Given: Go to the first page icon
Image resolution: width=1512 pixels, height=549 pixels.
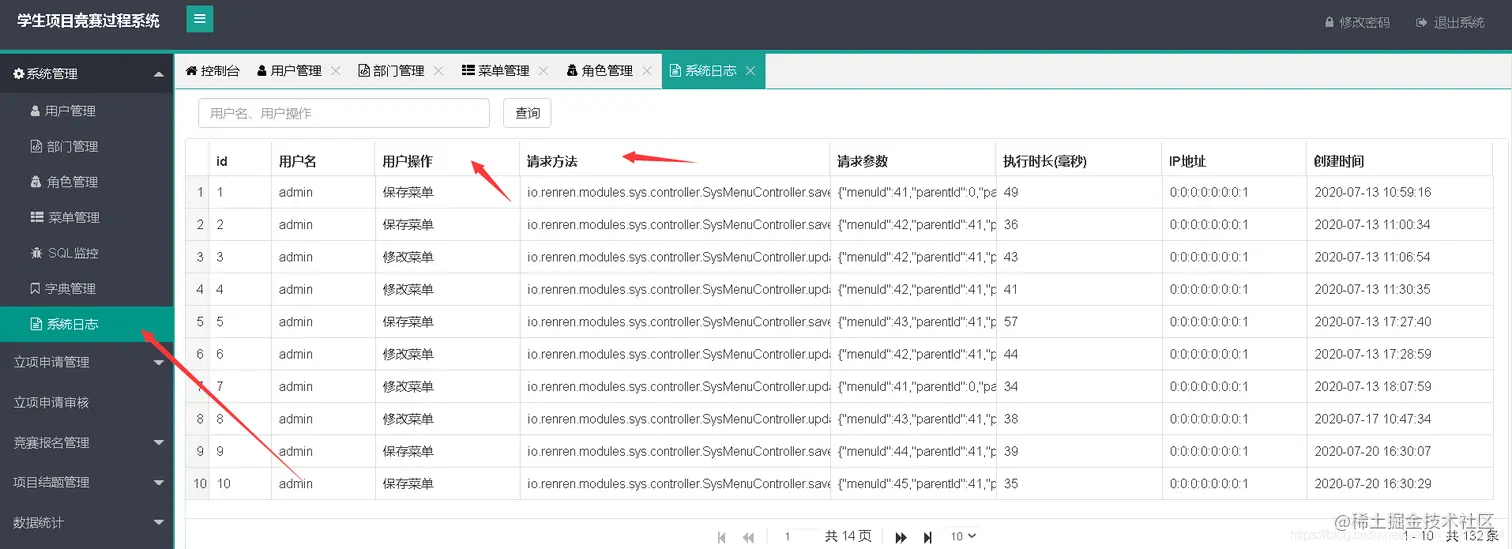Looking at the screenshot, I should point(722,537).
